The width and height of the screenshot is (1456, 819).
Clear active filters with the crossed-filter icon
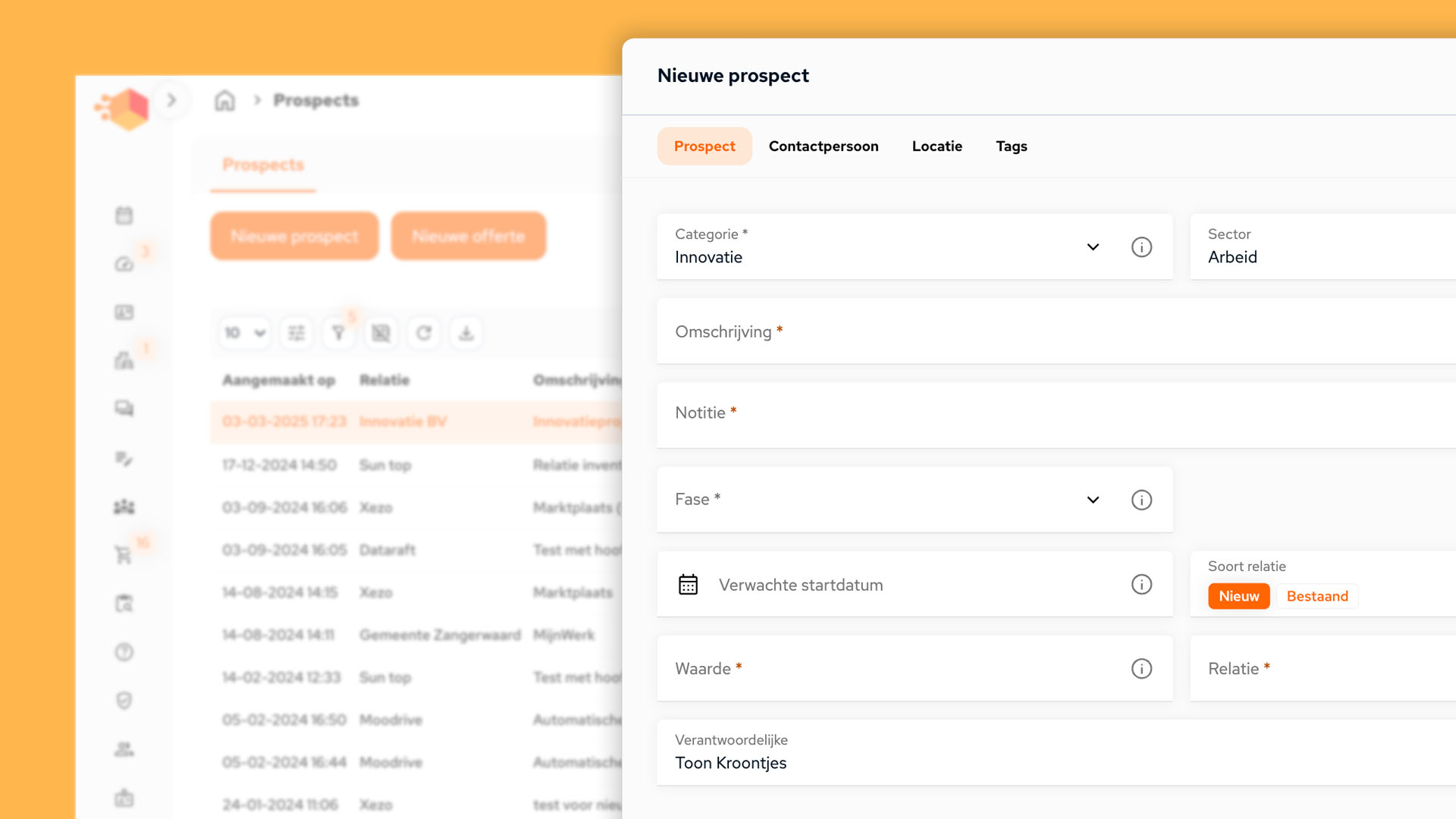pos(381,332)
